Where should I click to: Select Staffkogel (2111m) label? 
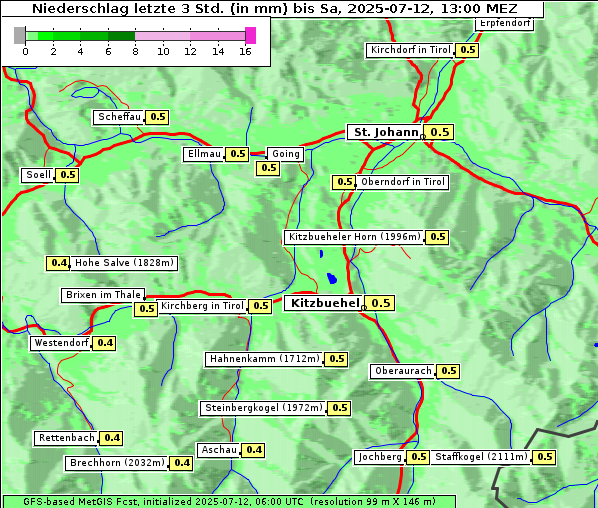481,457
